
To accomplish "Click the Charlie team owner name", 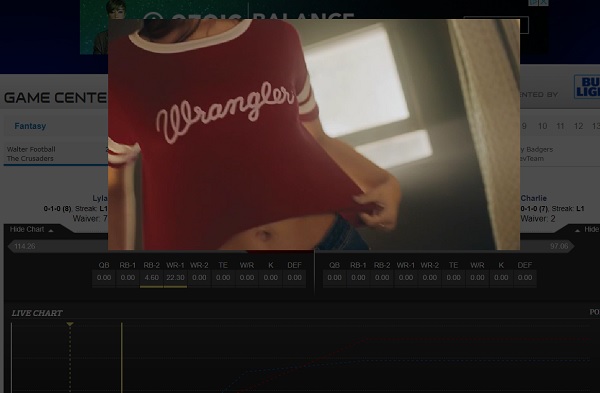I will click(x=533, y=198).
